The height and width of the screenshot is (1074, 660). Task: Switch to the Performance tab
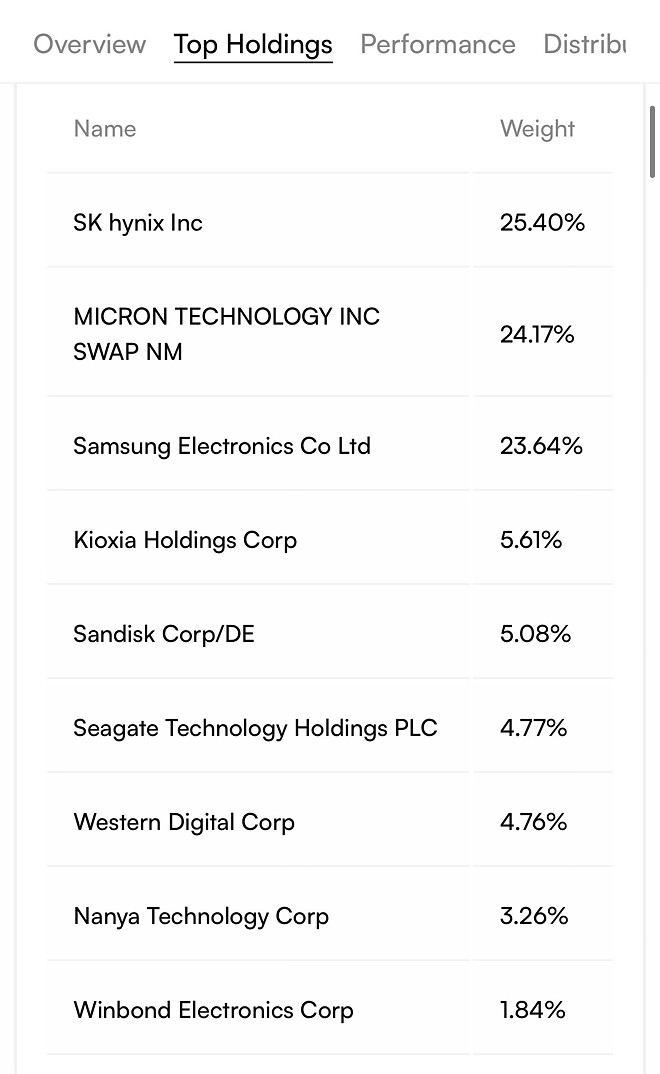click(x=437, y=44)
